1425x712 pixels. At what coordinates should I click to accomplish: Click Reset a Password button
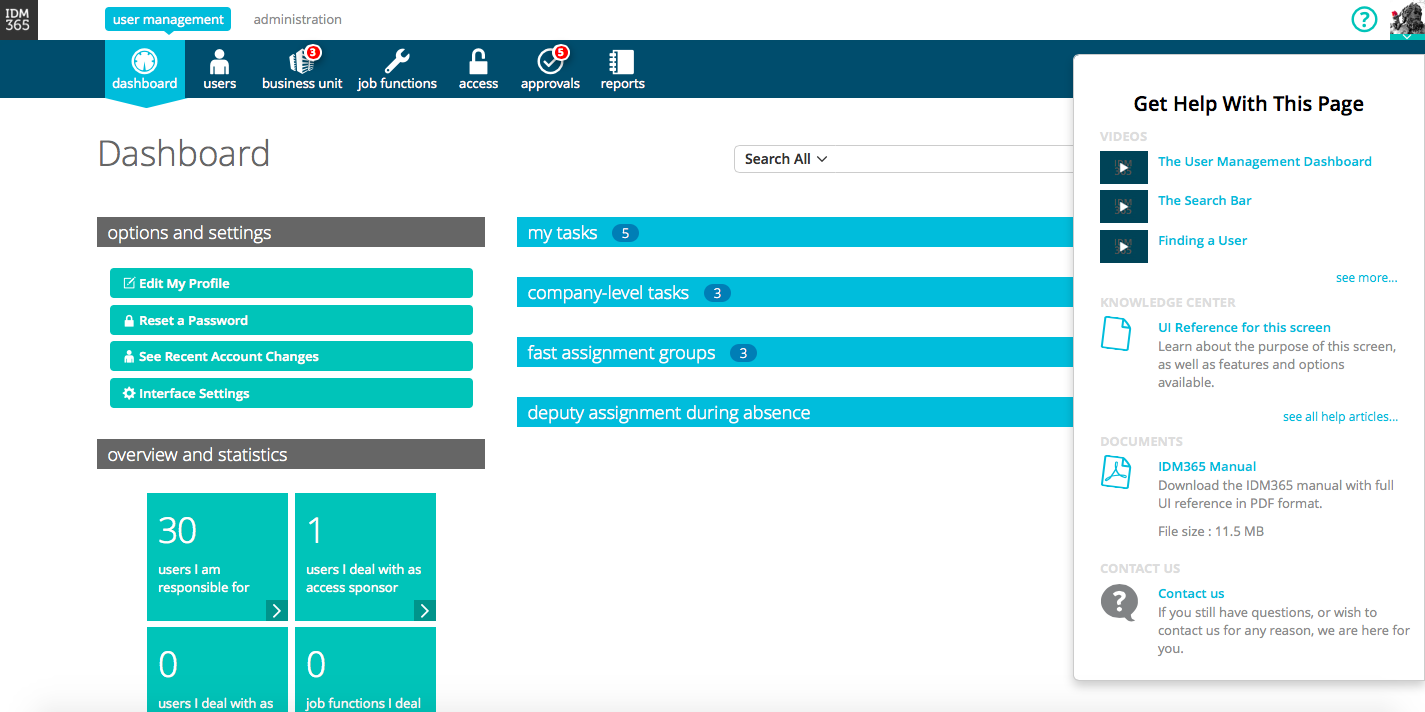tap(291, 320)
